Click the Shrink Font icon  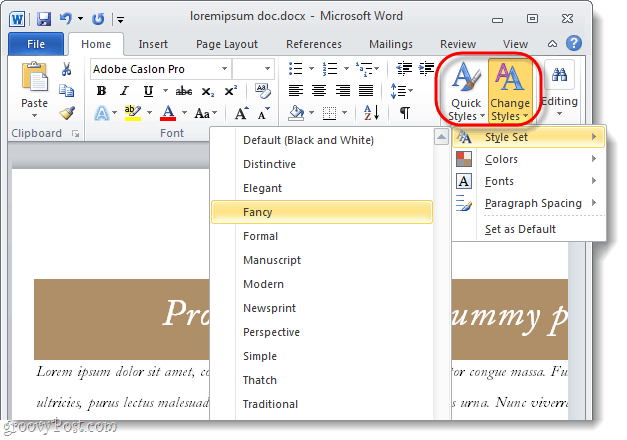[x=264, y=114]
